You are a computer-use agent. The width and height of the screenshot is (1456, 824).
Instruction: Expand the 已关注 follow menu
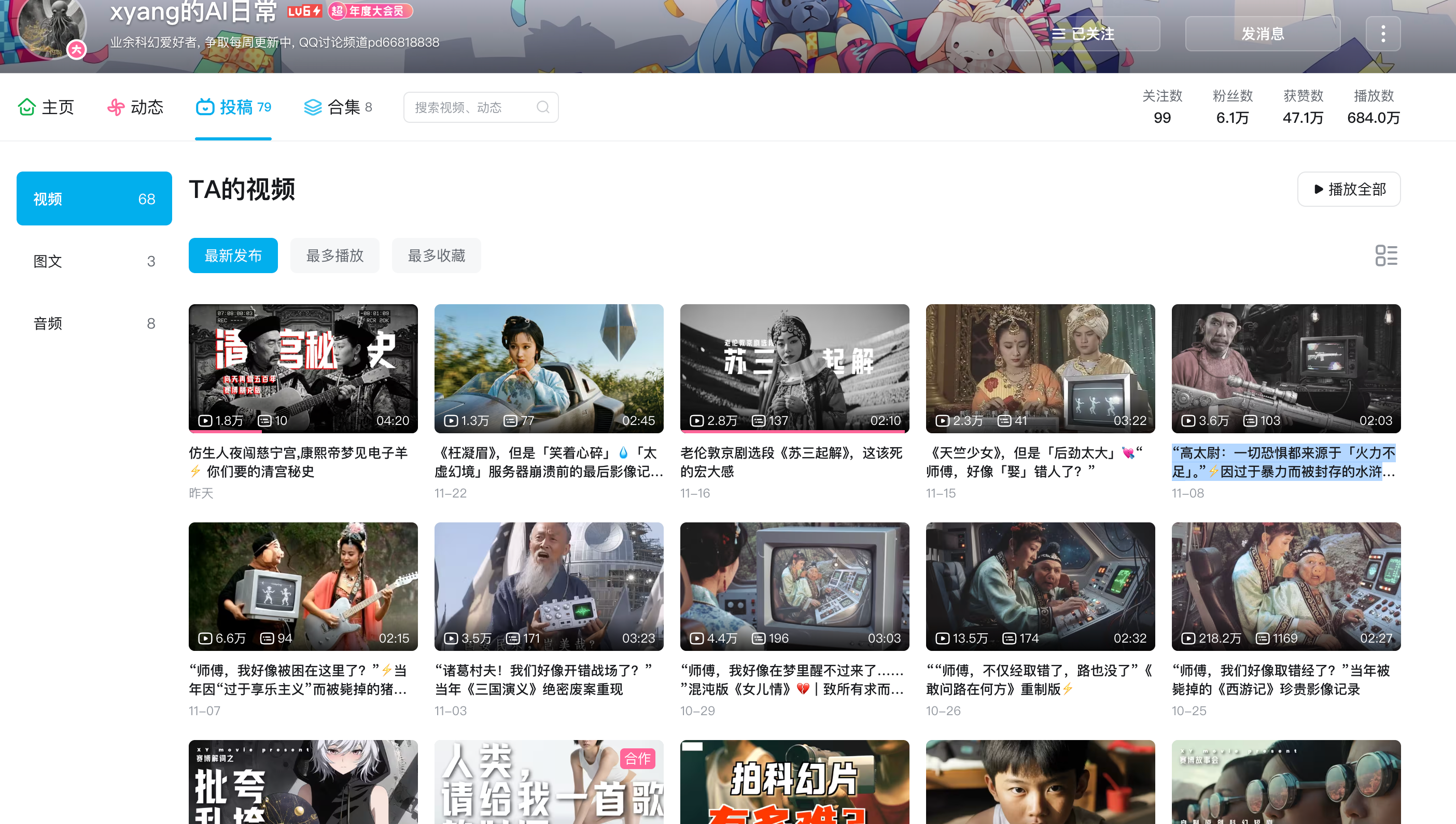(x=1084, y=34)
